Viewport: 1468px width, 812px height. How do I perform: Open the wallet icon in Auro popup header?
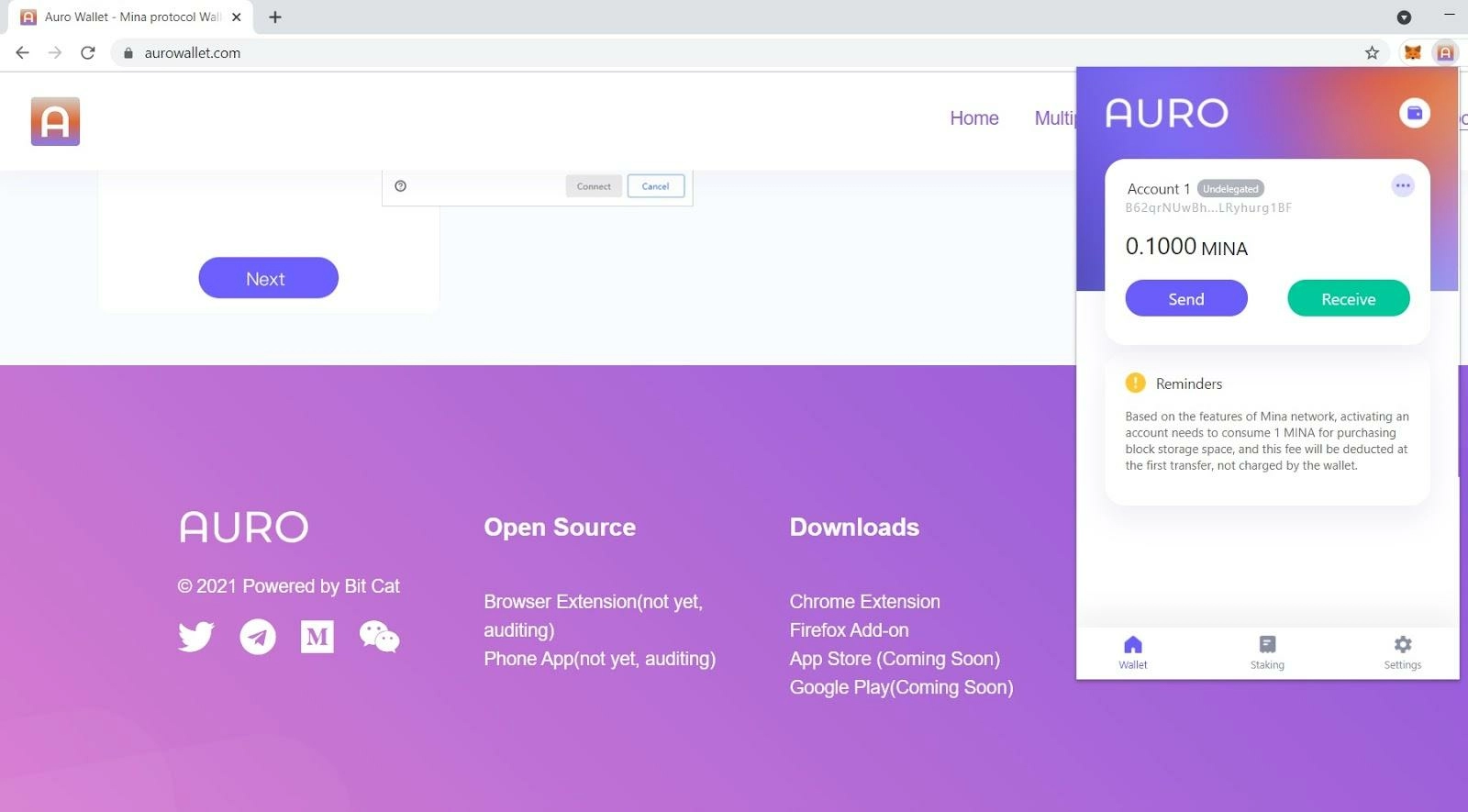click(x=1414, y=113)
